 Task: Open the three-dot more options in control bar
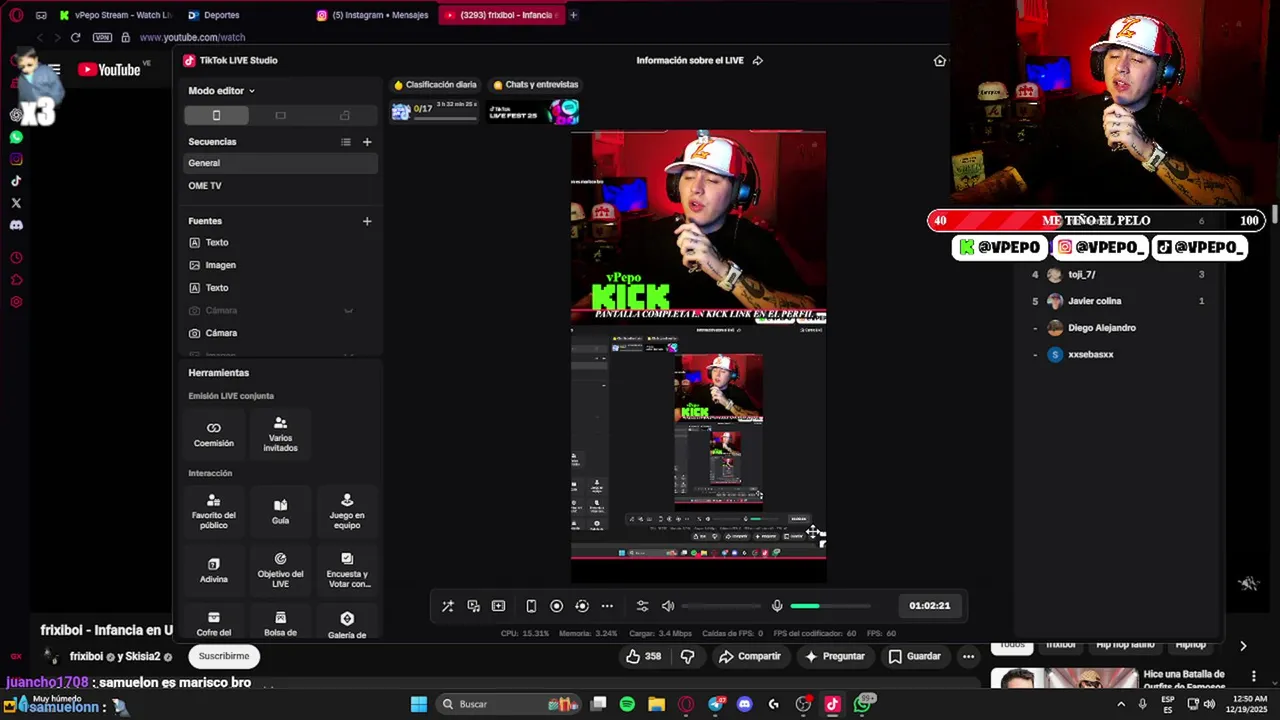607,606
